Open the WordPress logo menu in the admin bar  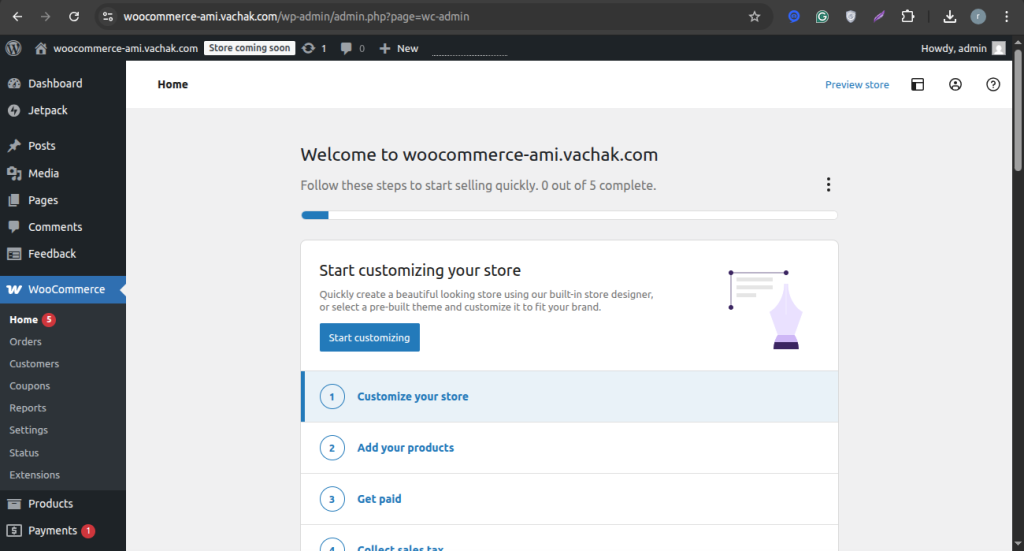point(14,48)
